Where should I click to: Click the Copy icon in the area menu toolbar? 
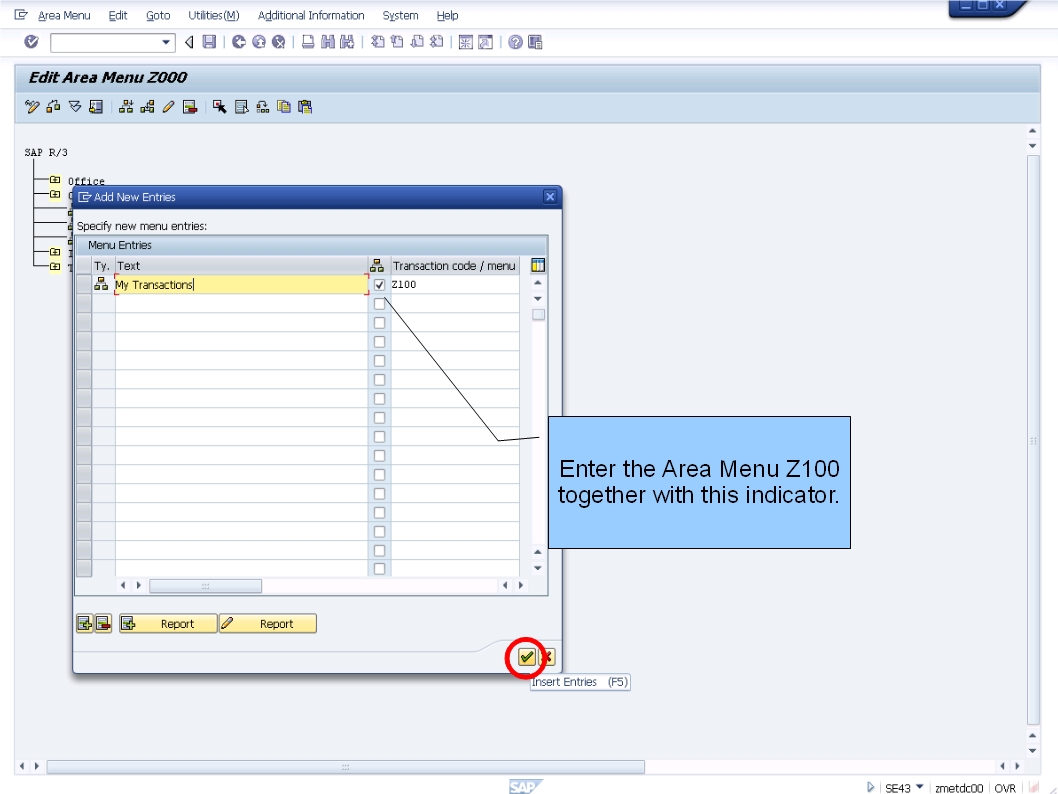283,107
